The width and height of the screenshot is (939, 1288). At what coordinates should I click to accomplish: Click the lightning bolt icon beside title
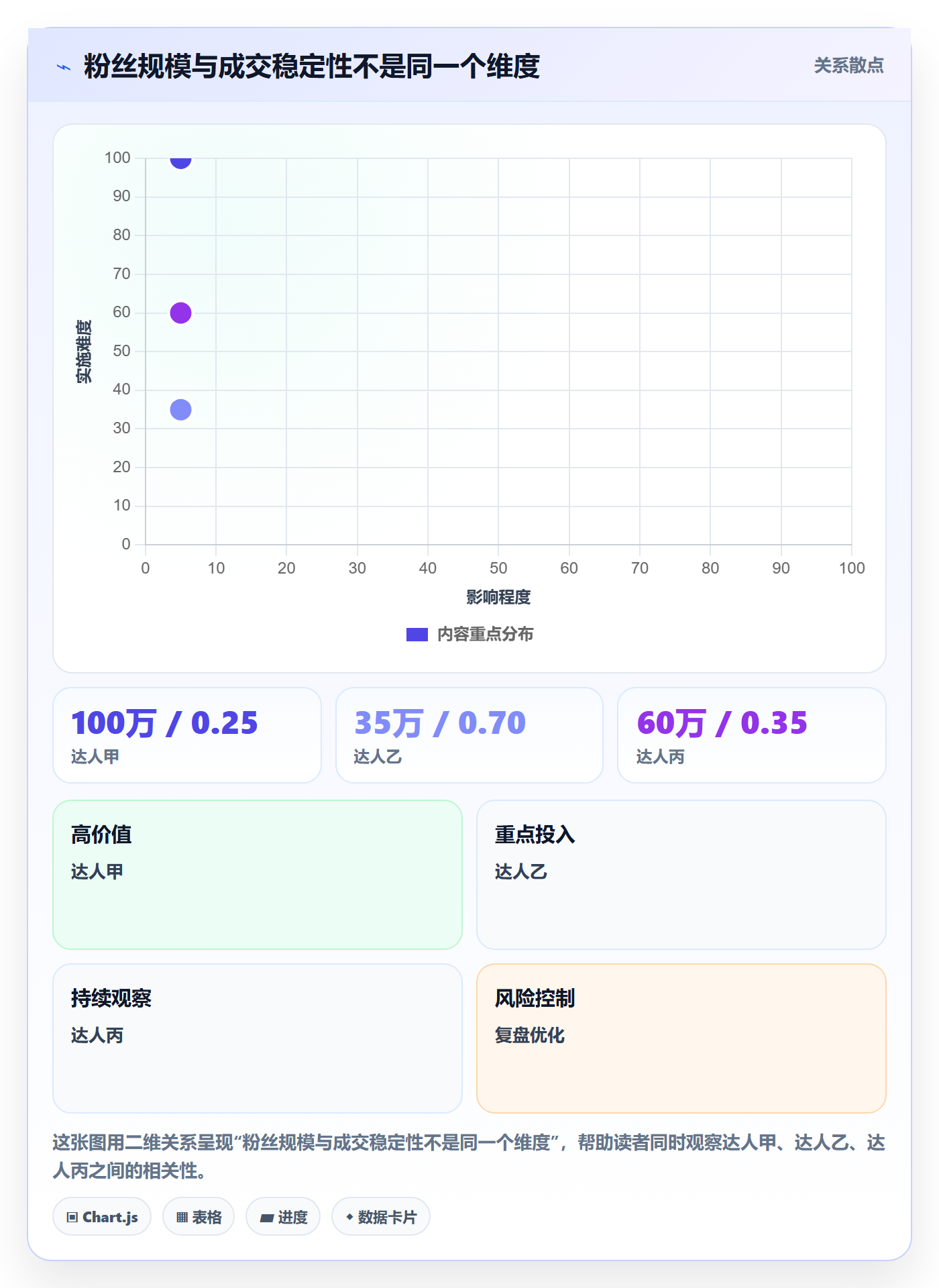tap(64, 67)
